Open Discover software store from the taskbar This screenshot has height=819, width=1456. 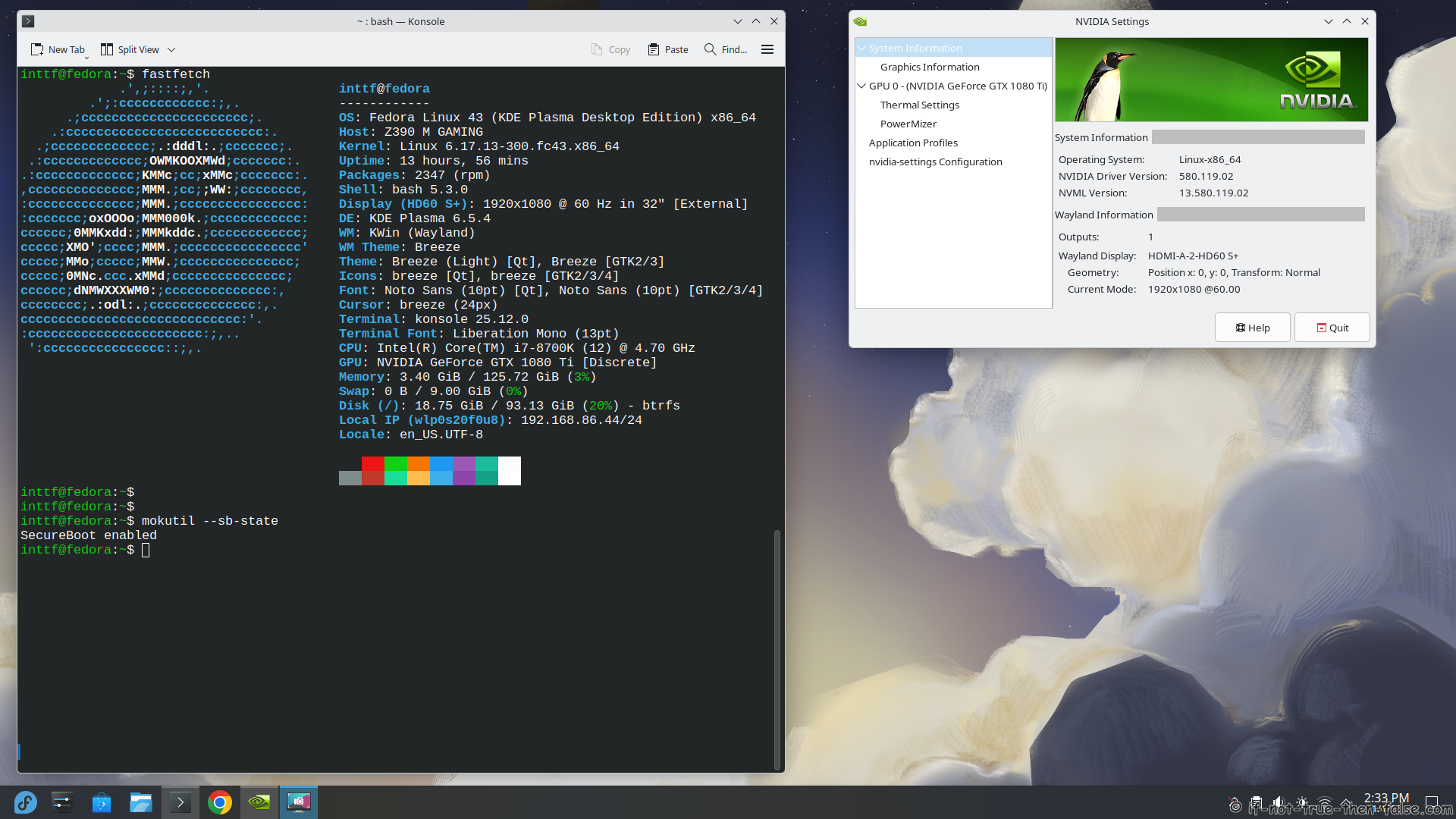pyautogui.click(x=102, y=802)
